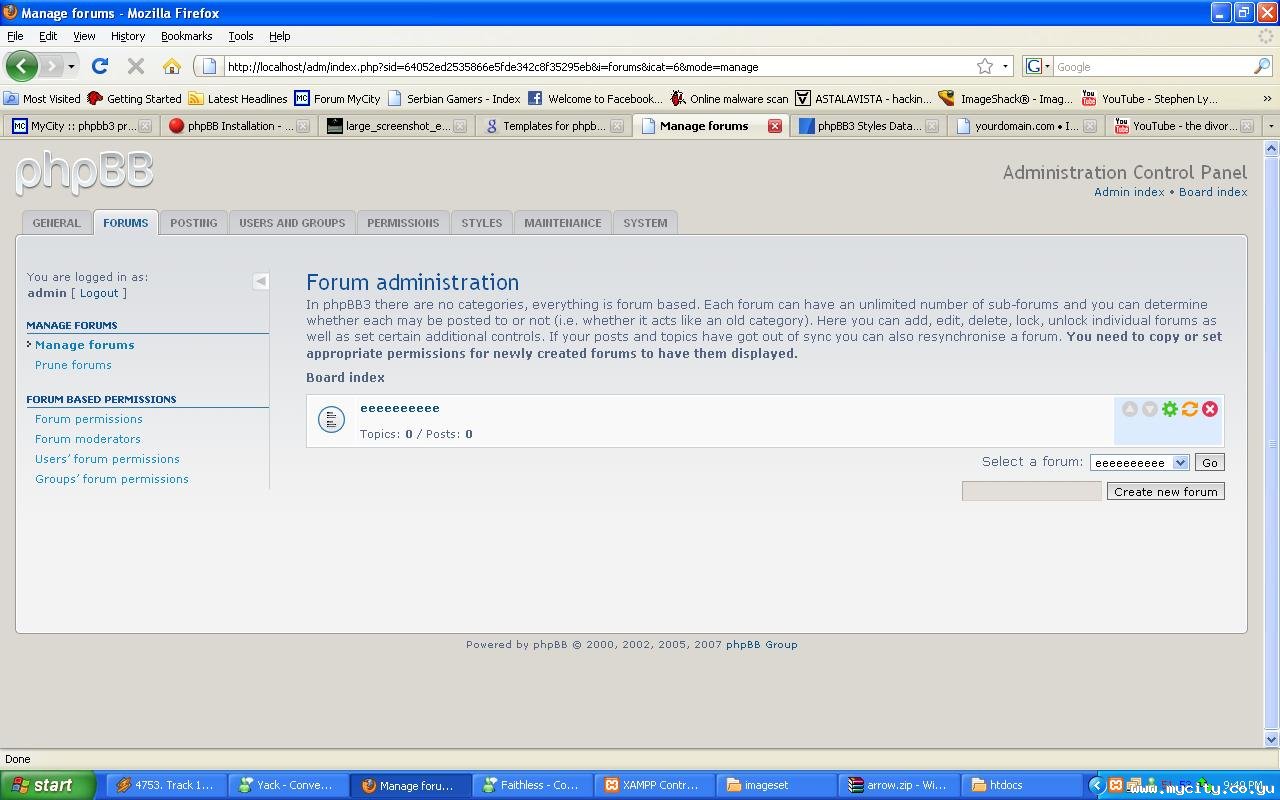Viewport: 1280px width, 800px height.
Task: Close the phpBB Installation tab
Action: point(304,126)
